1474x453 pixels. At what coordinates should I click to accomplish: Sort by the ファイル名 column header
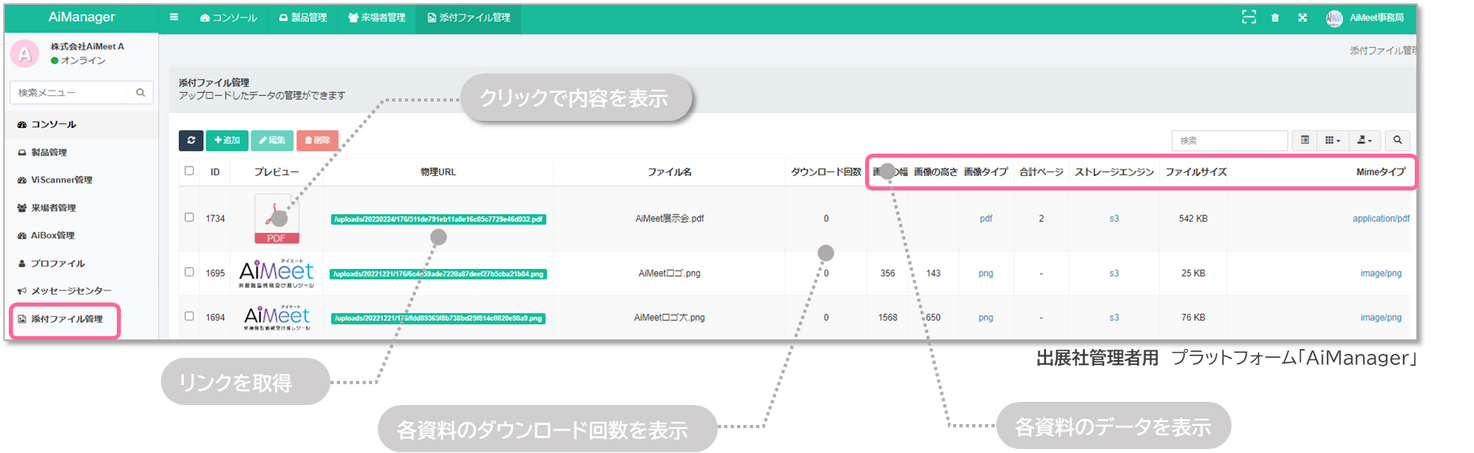pyautogui.click(x=669, y=172)
